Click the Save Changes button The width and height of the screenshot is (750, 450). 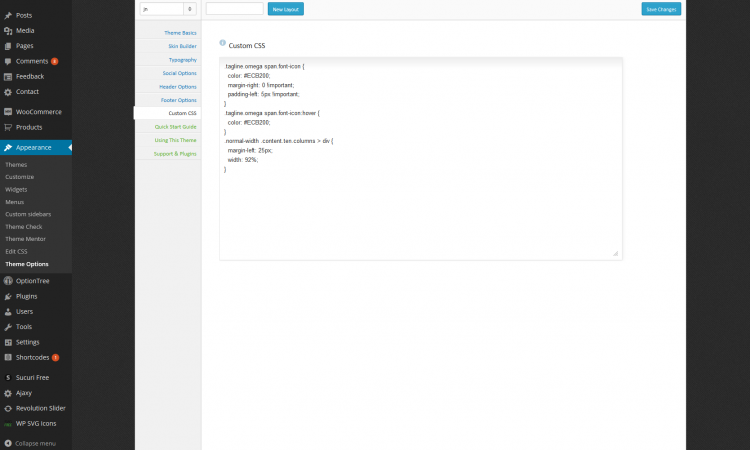661,9
